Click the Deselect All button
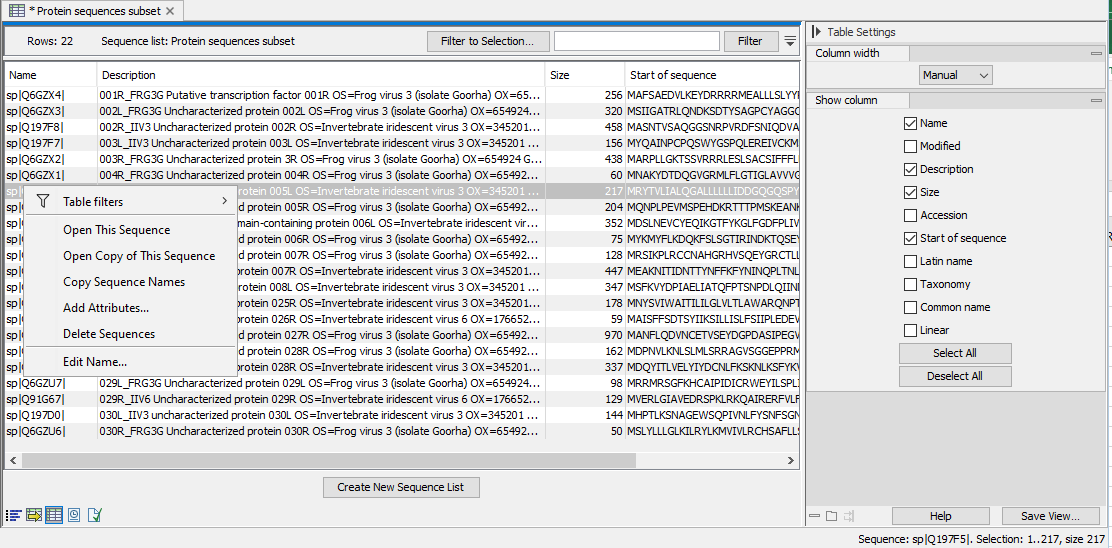Image resolution: width=1112 pixels, height=548 pixels. pyautogui.click(x=955, y=376)
